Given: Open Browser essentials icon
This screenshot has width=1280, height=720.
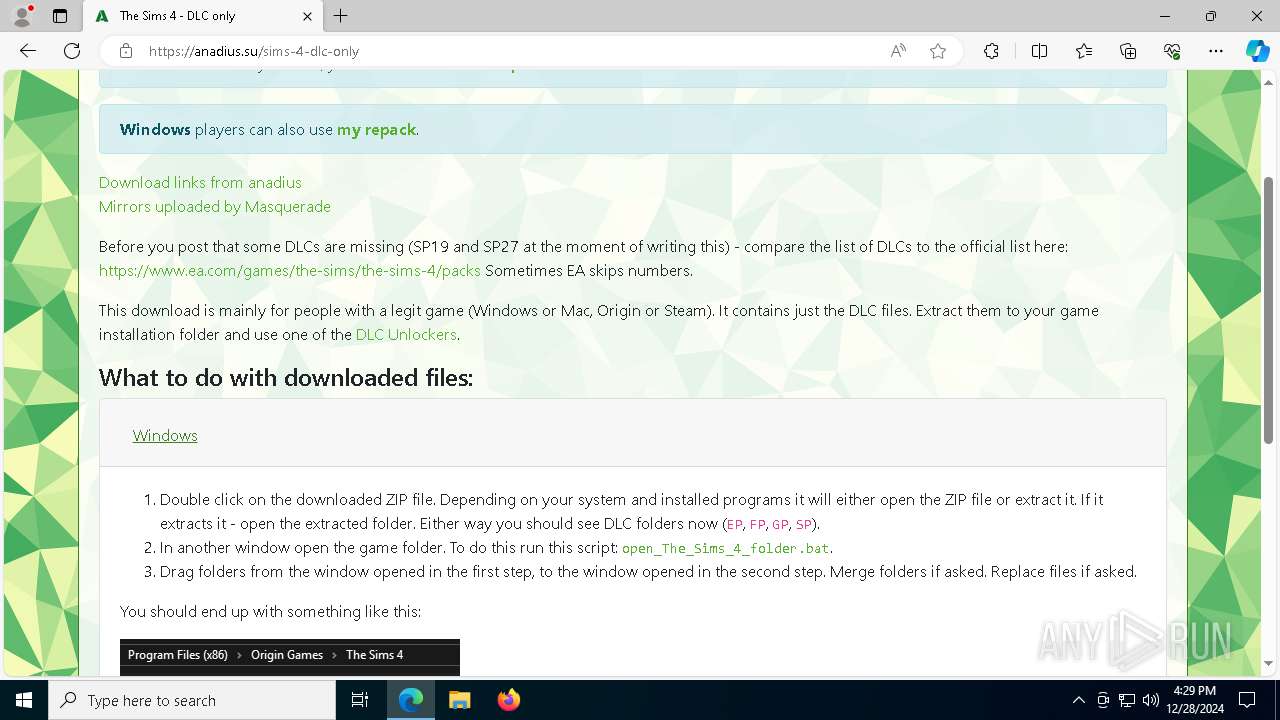Looking at the screenshot, I should pos(1172,51).
